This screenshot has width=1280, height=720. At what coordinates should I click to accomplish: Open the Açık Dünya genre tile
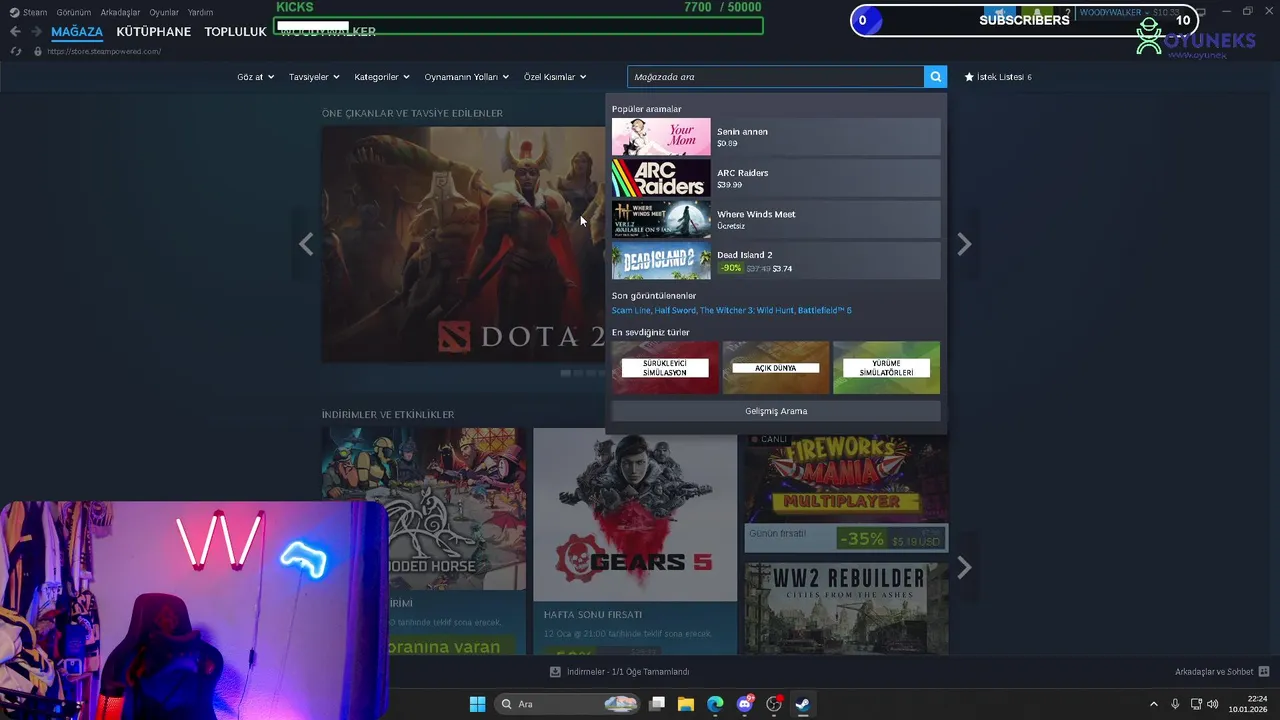point(776,368)
